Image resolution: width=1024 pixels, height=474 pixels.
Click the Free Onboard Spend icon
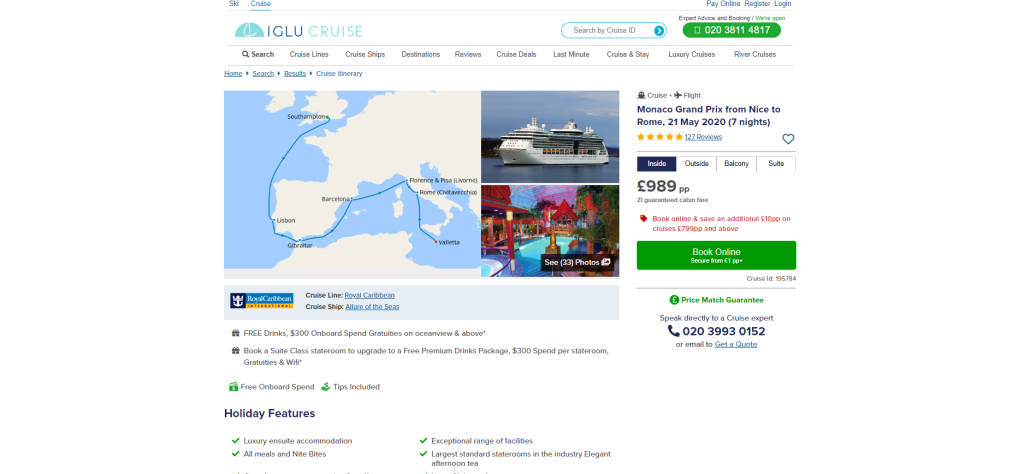tap(233, 387)
